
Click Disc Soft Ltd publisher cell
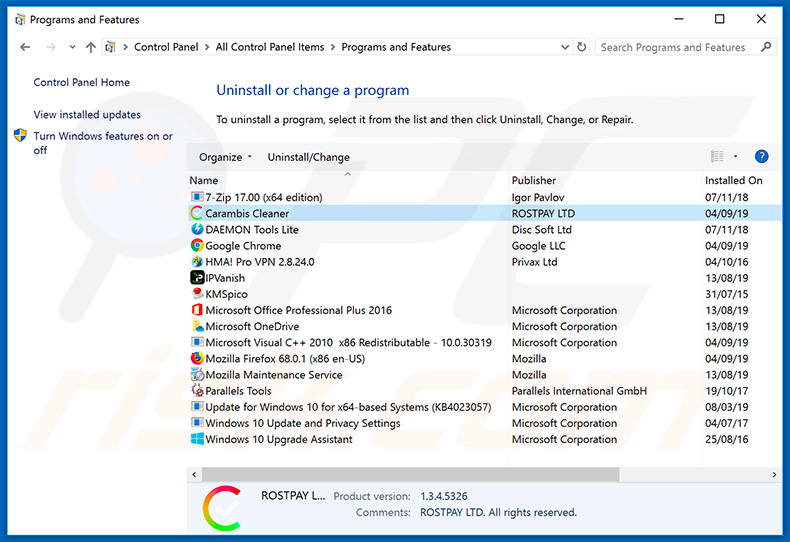pos(542,229)
